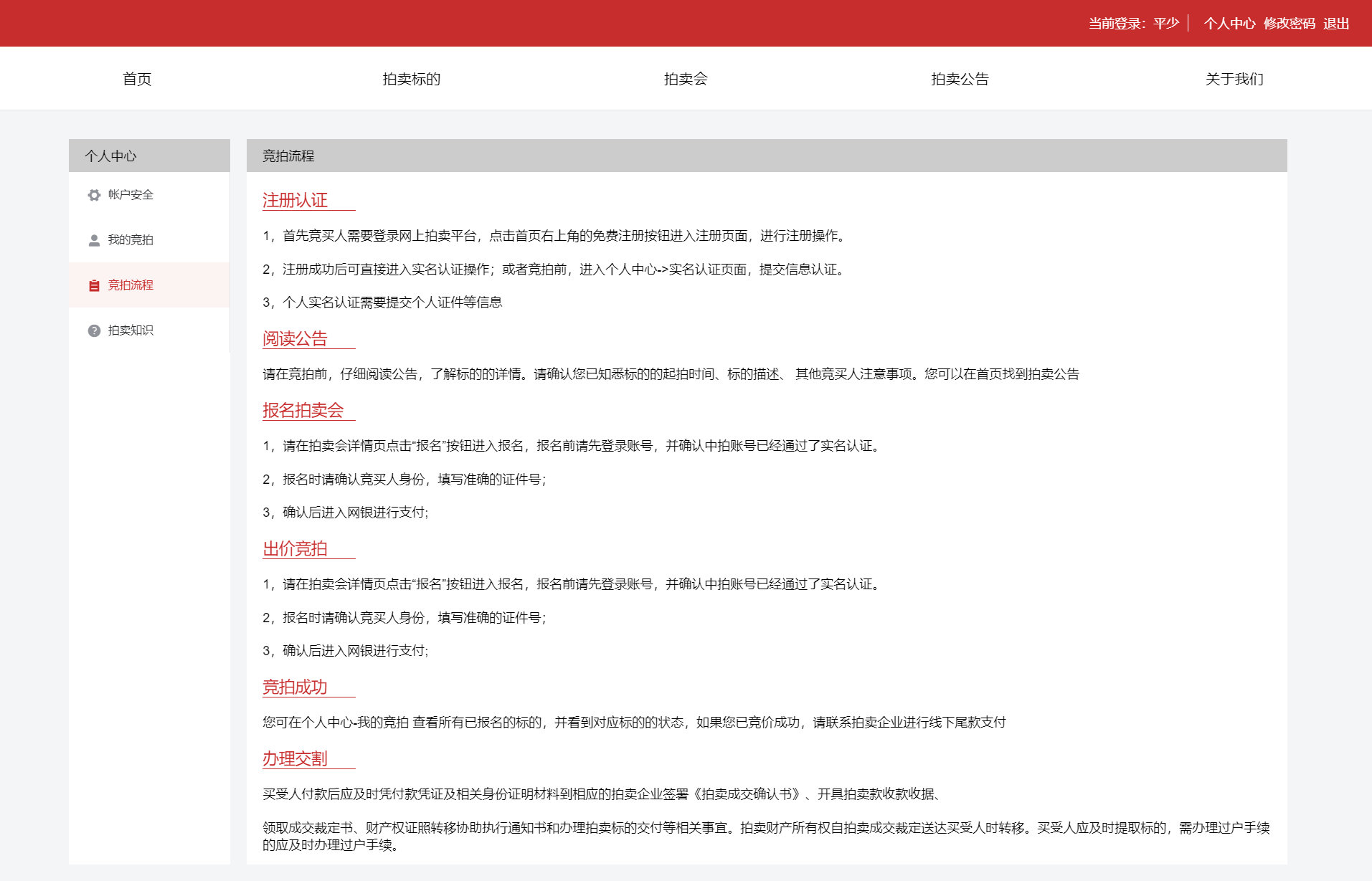This screenshot has height=881, width=1372.
Task: Go to 首页 in the navigation bar
Action: coord(137,79)
